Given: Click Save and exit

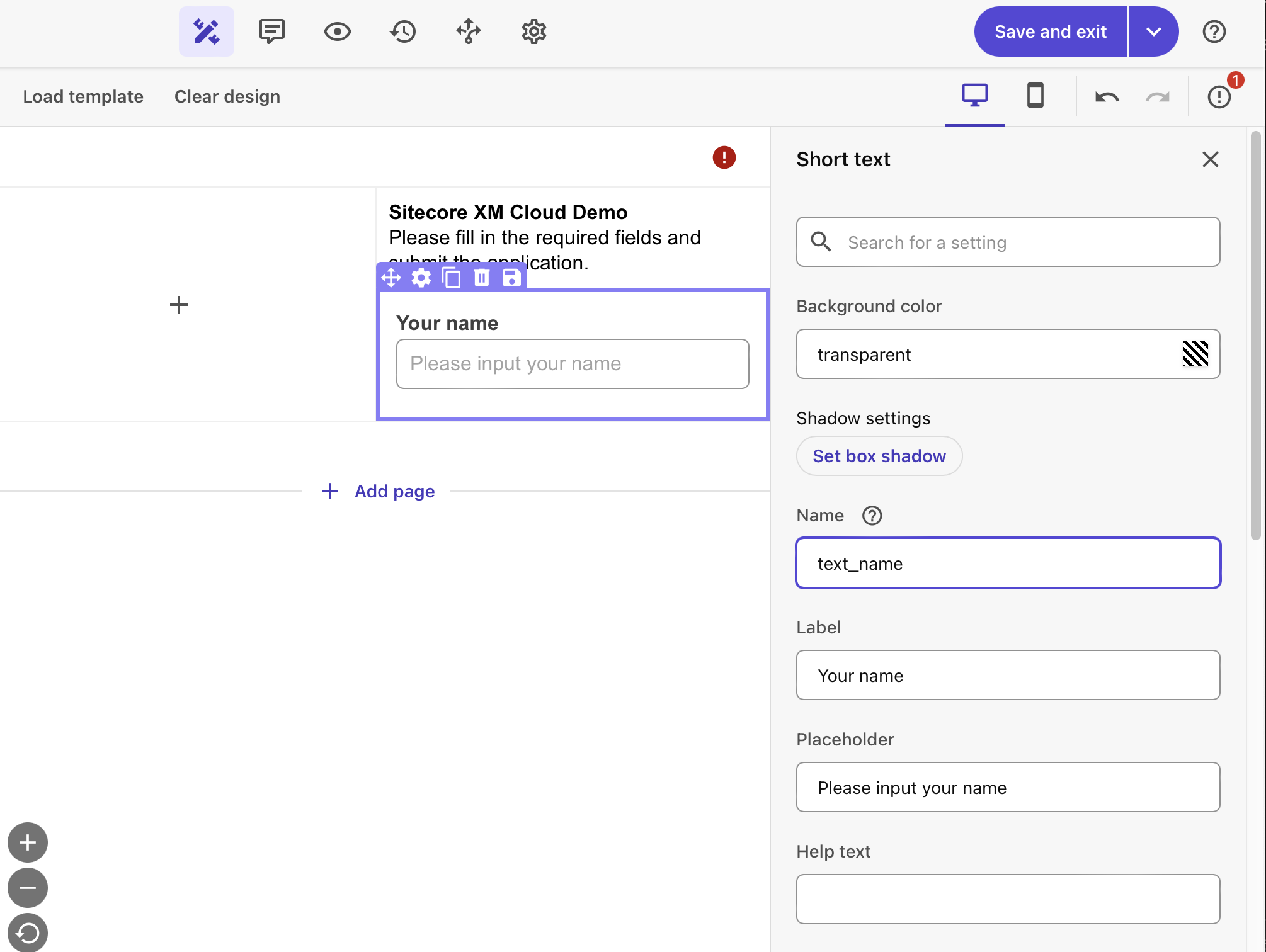Looking at the screenshot, I should coord(1051,31).
